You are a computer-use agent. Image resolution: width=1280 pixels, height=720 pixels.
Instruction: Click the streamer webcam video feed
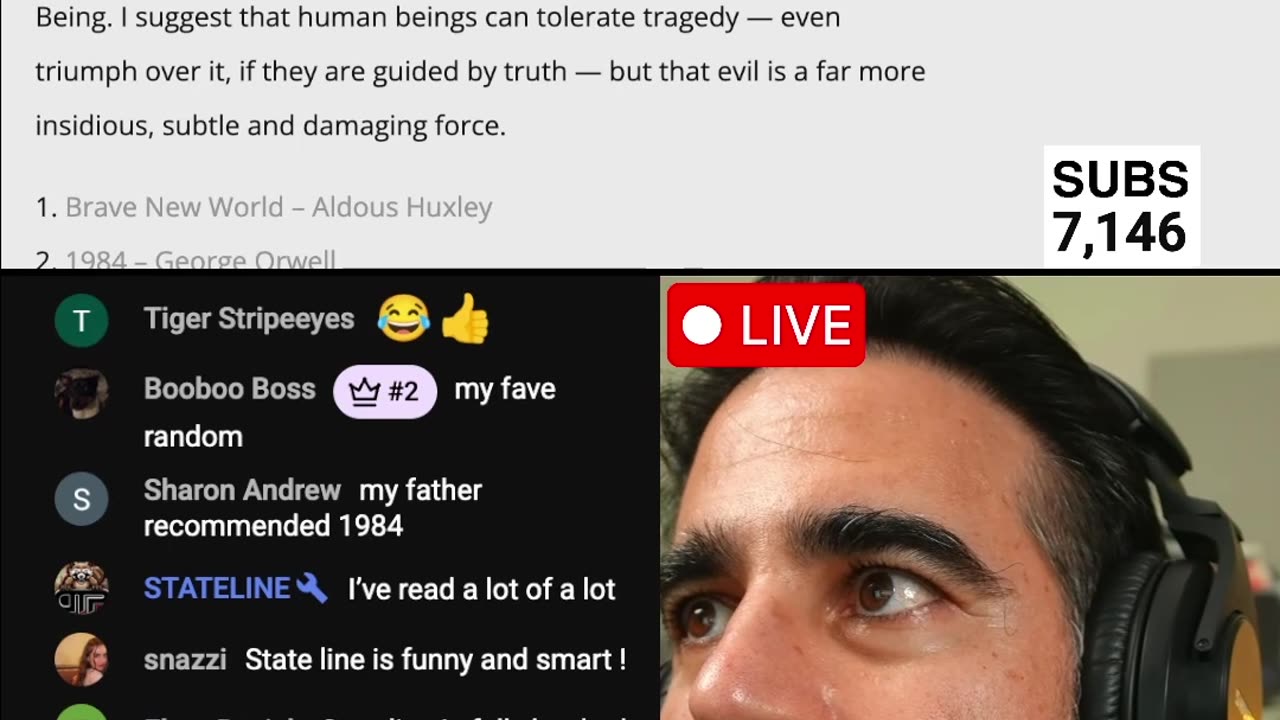(970, 498)
